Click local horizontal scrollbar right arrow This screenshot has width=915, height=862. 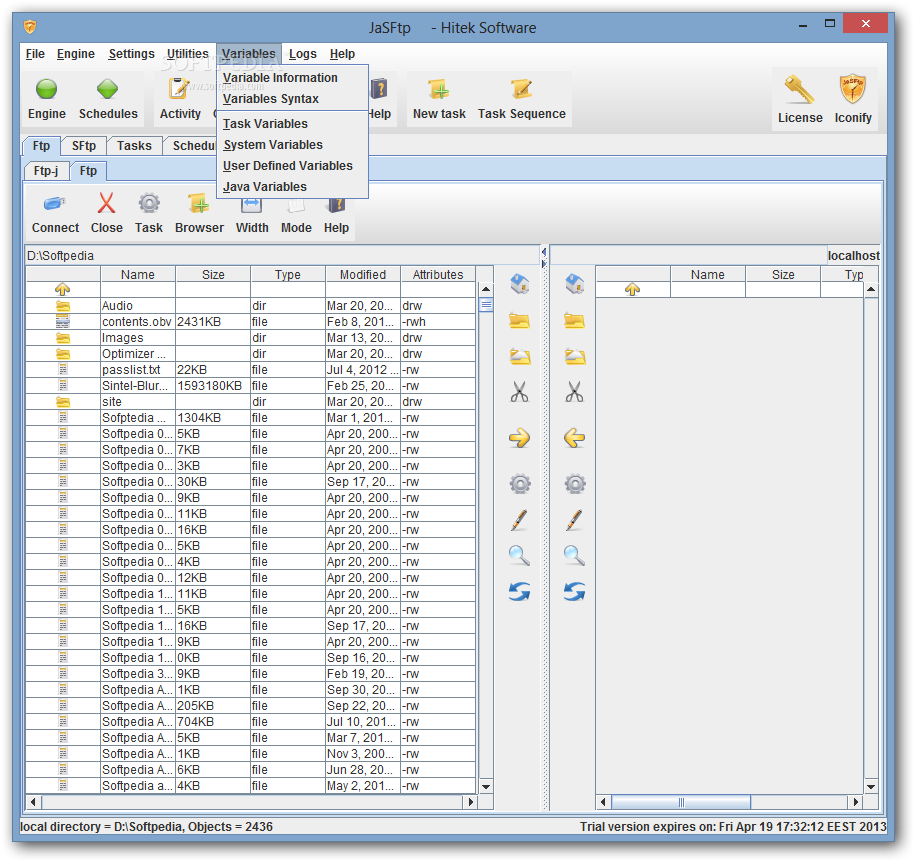click(470, 802)
